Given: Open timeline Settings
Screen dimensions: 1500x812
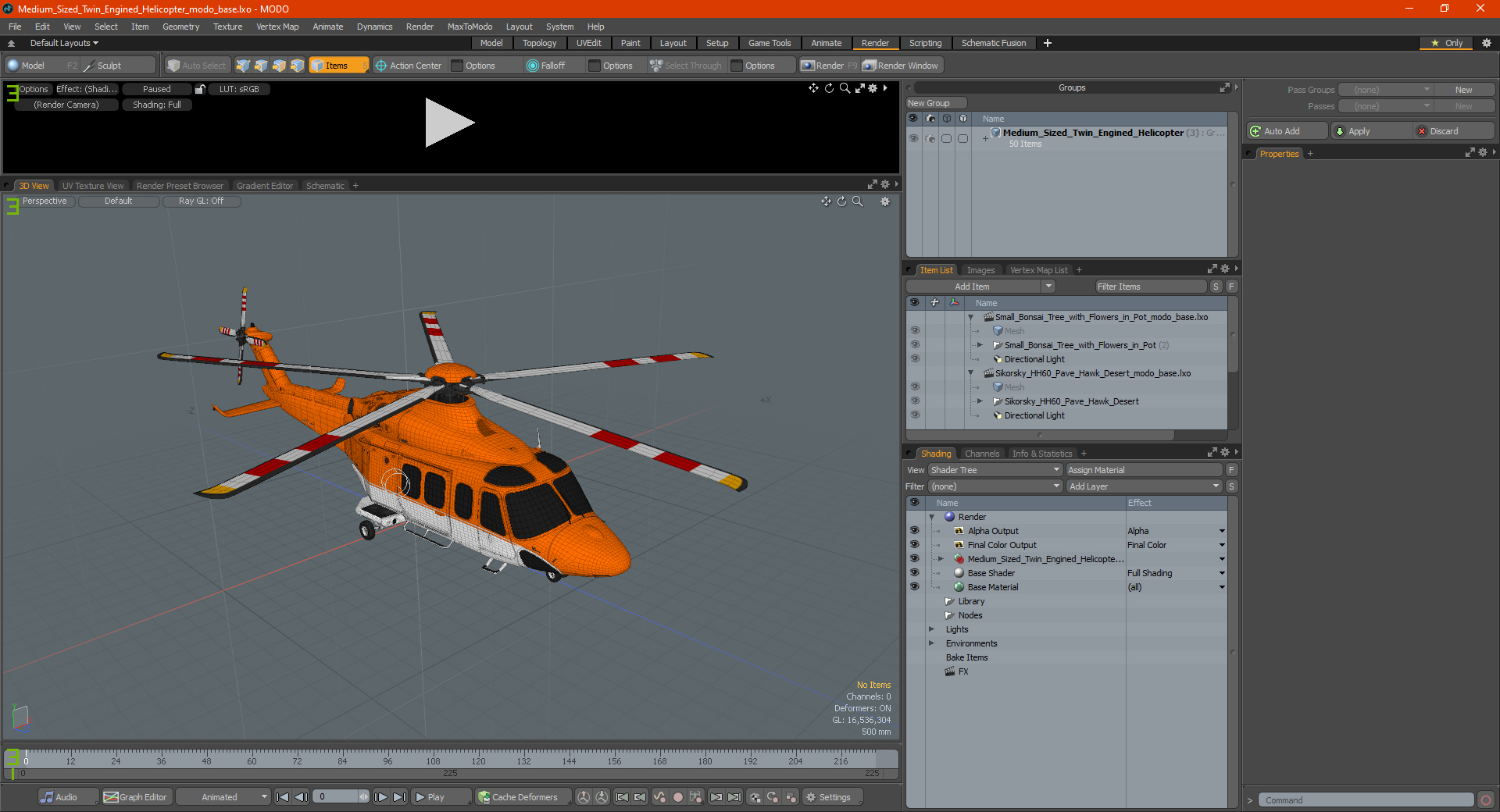Looking at the screenshot, I should pos(833,797).
